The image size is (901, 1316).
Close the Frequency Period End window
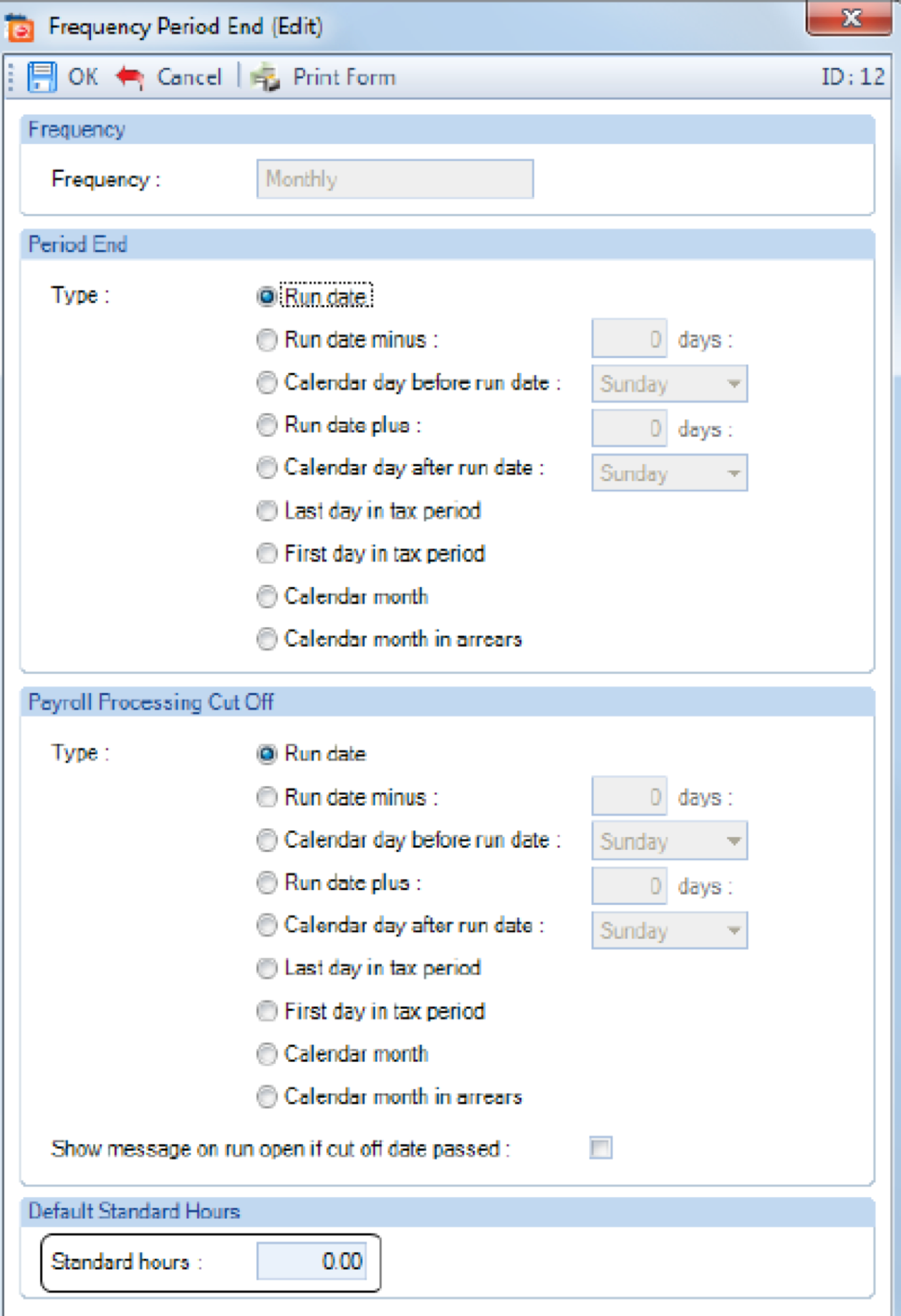pyautogui.click(x=850, y=19)
